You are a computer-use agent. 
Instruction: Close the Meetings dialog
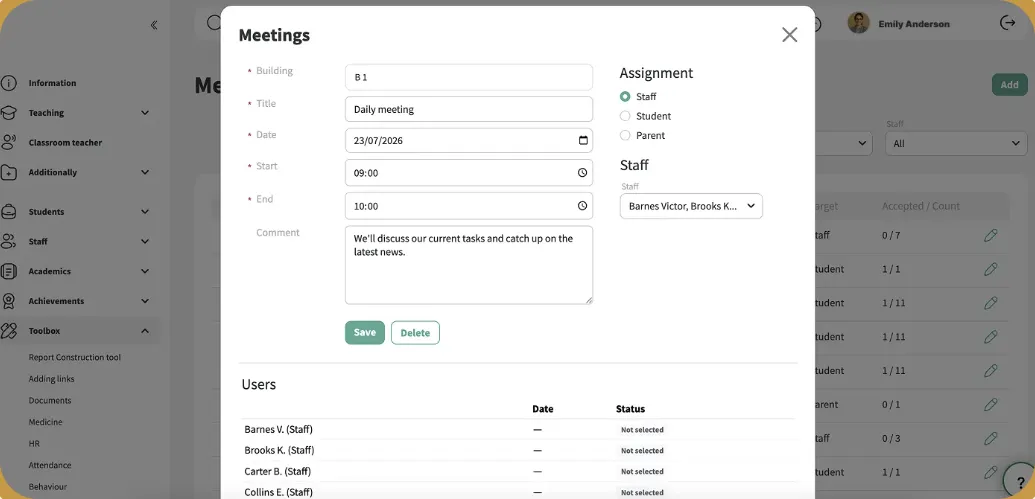pyautogui.click(x=789, y=35)
